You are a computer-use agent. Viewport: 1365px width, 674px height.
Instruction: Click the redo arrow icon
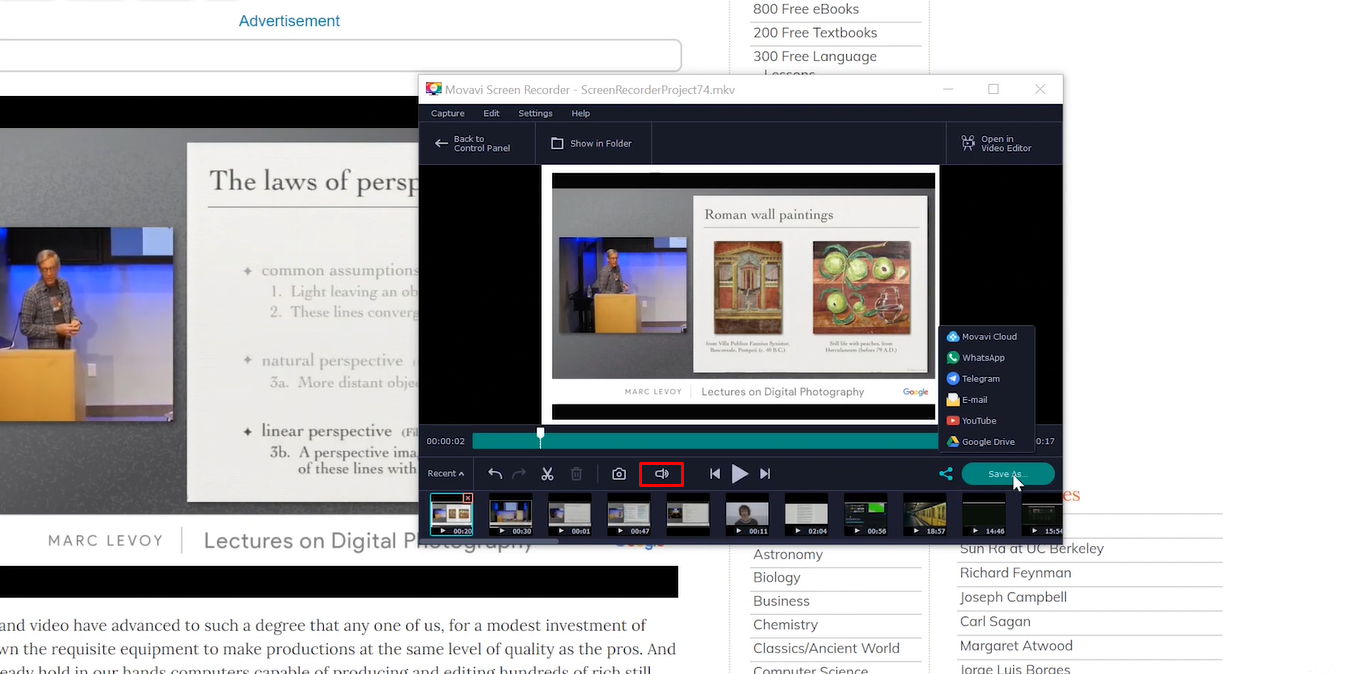click(518, 473)
